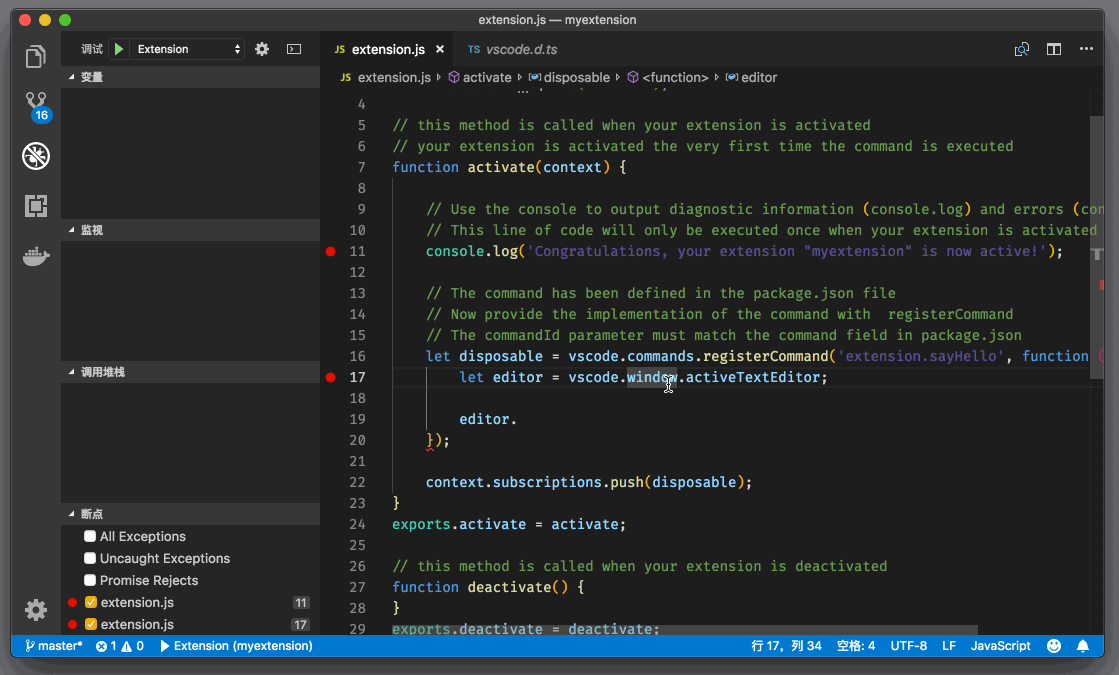
Task: Click master branch in status bar
Action: (x=55, y=646)
